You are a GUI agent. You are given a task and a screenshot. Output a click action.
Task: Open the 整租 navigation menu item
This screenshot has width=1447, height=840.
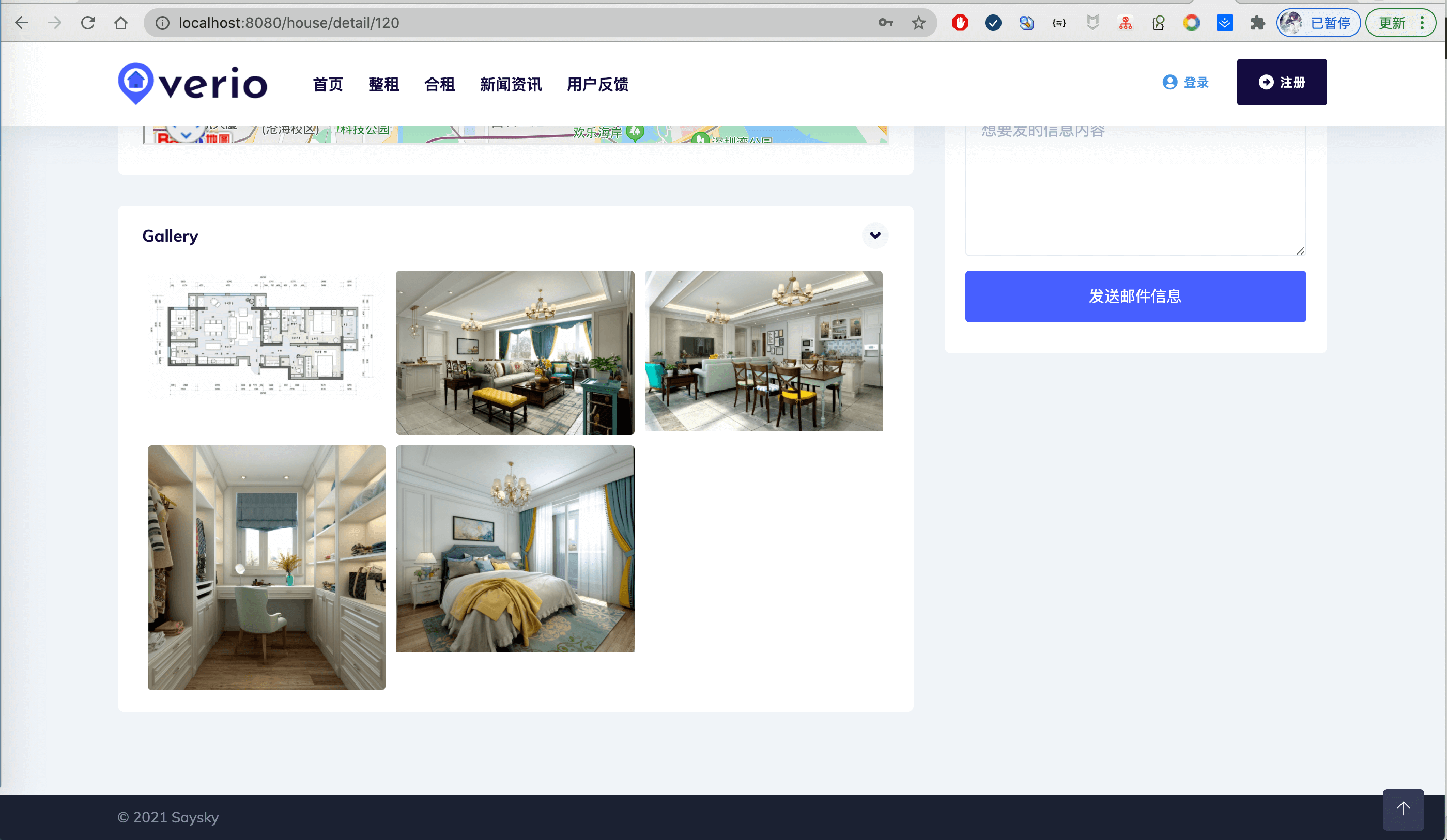[x=383, y=84]
